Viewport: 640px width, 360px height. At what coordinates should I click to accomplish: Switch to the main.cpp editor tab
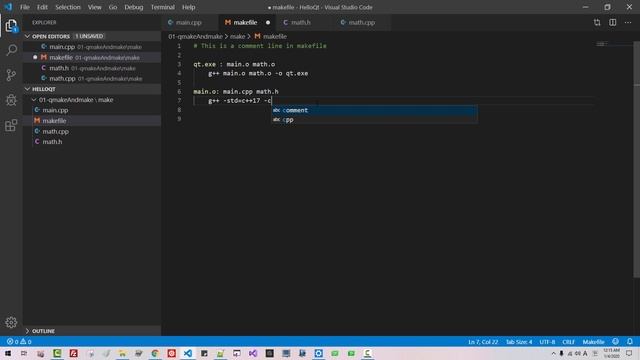point(190,22)
